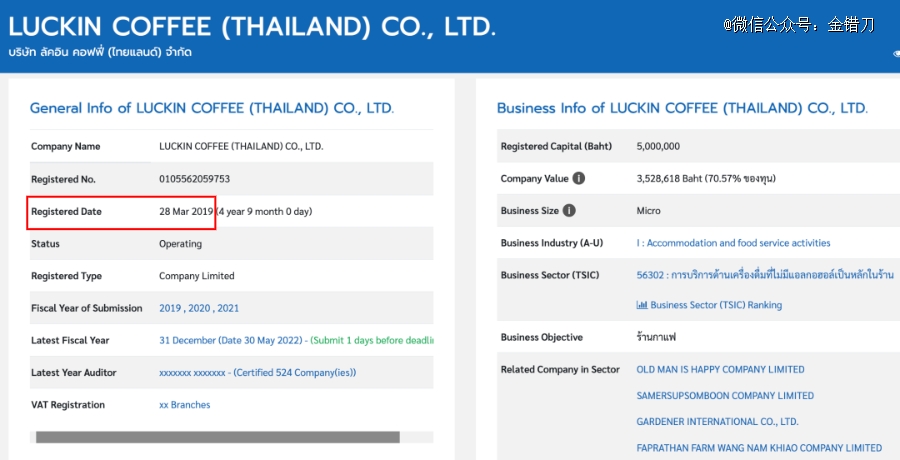This screenshot has height=460, width=900.
Task: Open GARDENER INTERNATIONAL CO., LTD. link
Action: [x=717, y=422]
